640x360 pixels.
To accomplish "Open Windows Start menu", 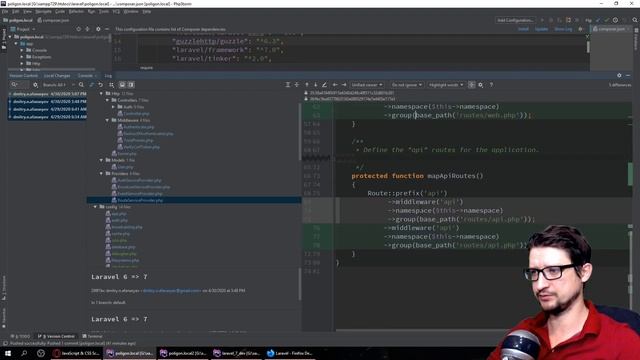I will pos(8,353).
